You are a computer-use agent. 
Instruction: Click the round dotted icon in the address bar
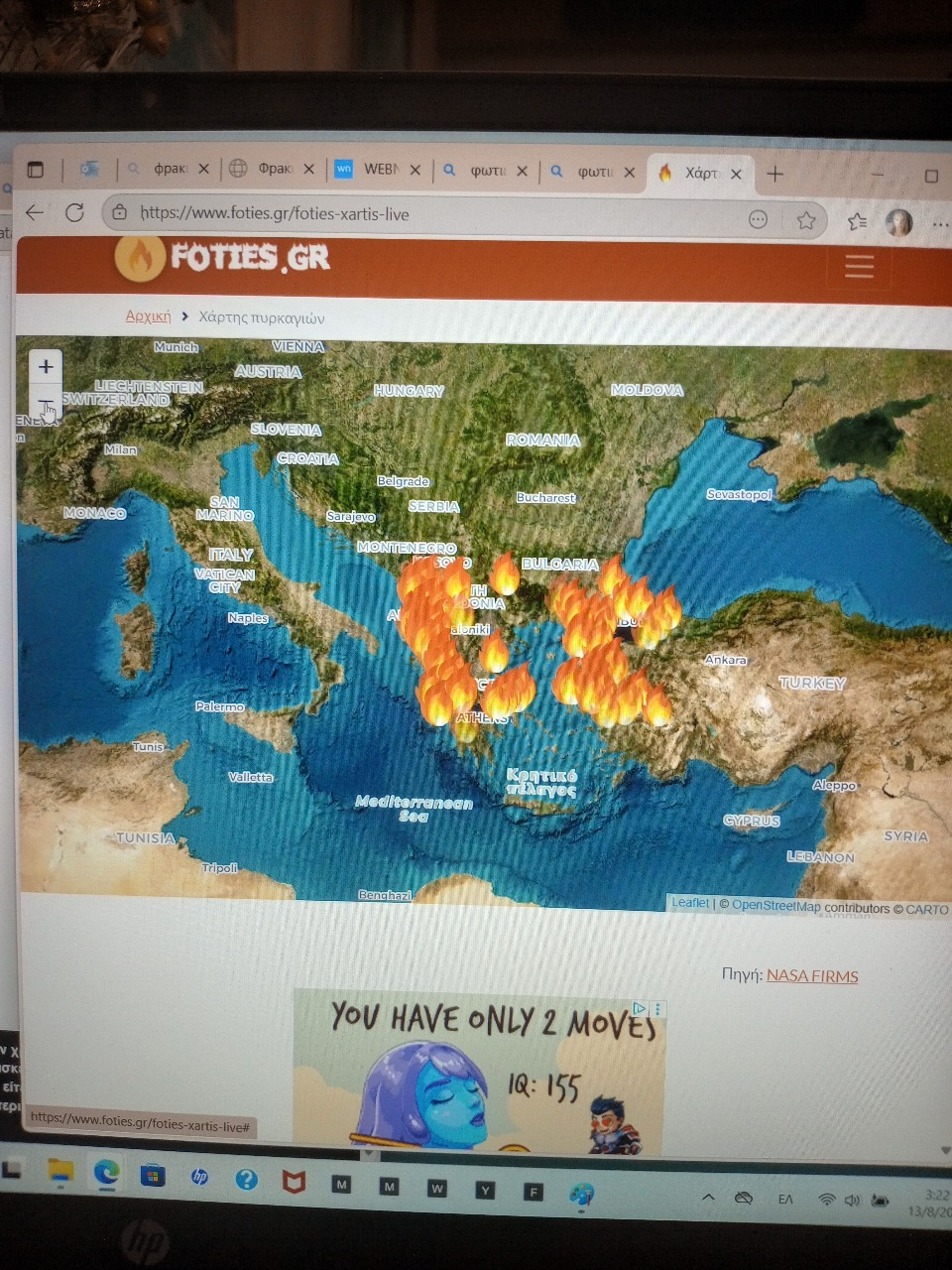point(758,218)
